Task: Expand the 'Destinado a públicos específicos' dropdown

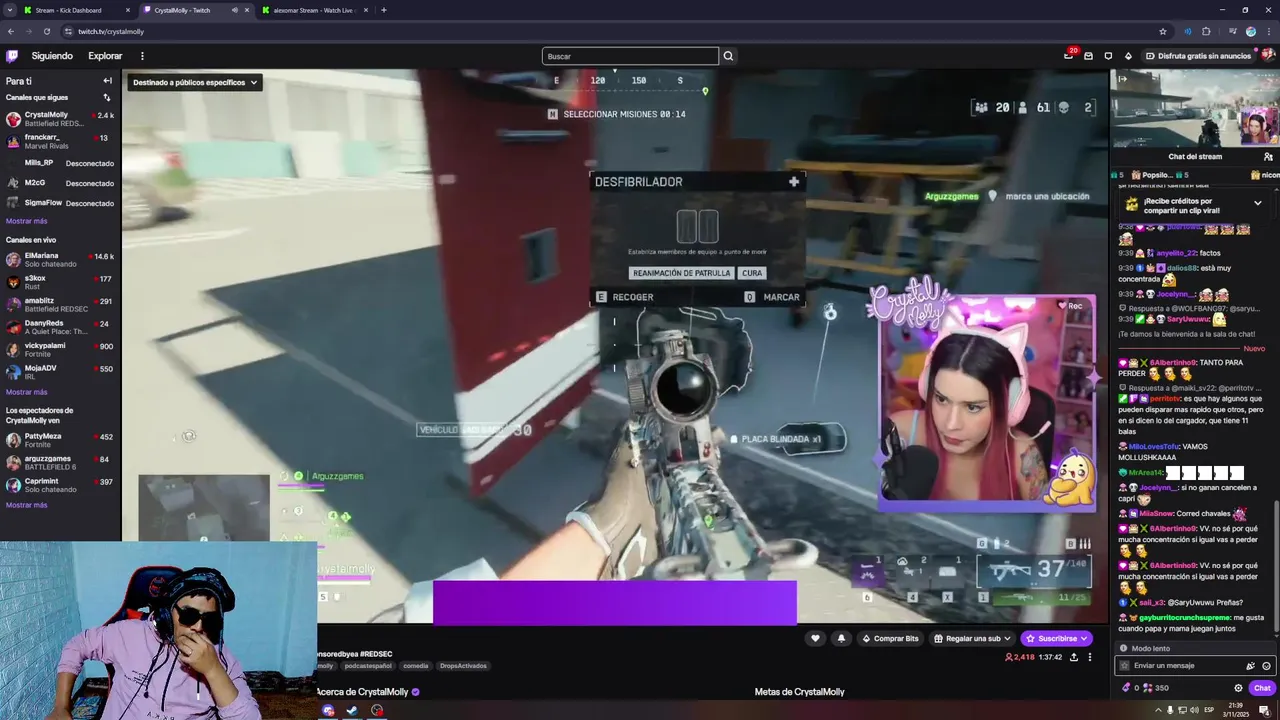Action: [x=195, y=83]
